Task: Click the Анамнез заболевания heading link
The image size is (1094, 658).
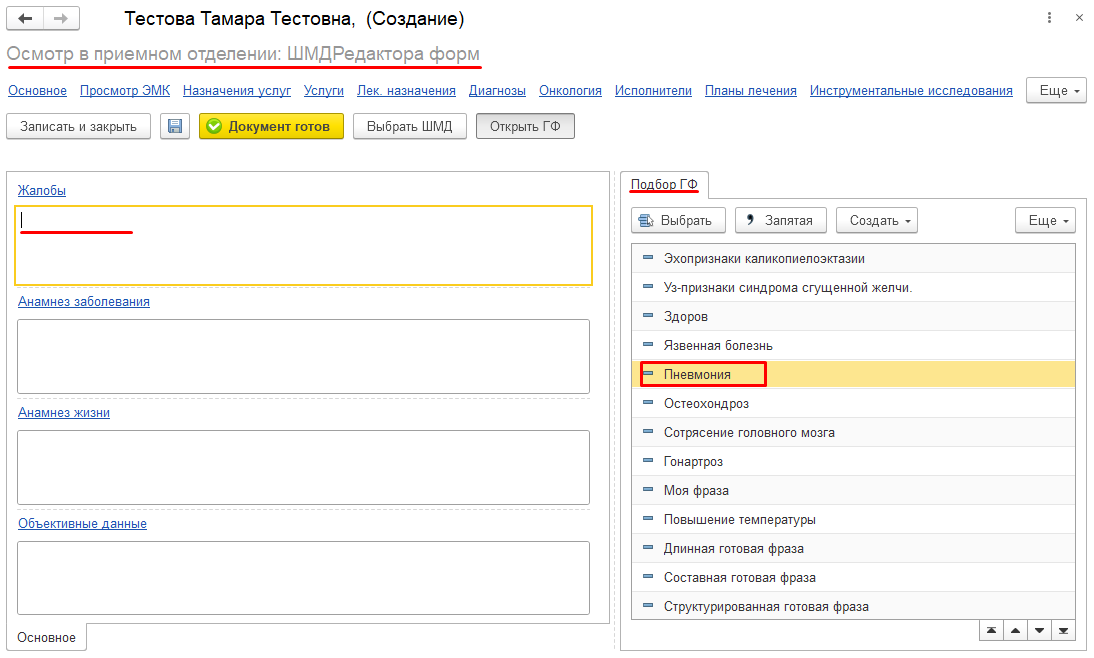Action: pyautogui.click(x=84, y=301)
